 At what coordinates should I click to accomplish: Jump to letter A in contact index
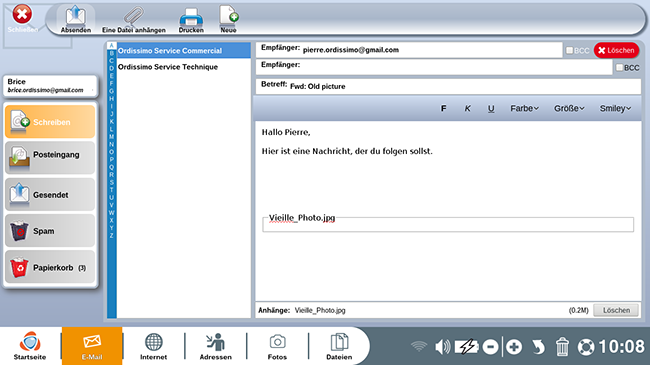(x=111, y=46)
